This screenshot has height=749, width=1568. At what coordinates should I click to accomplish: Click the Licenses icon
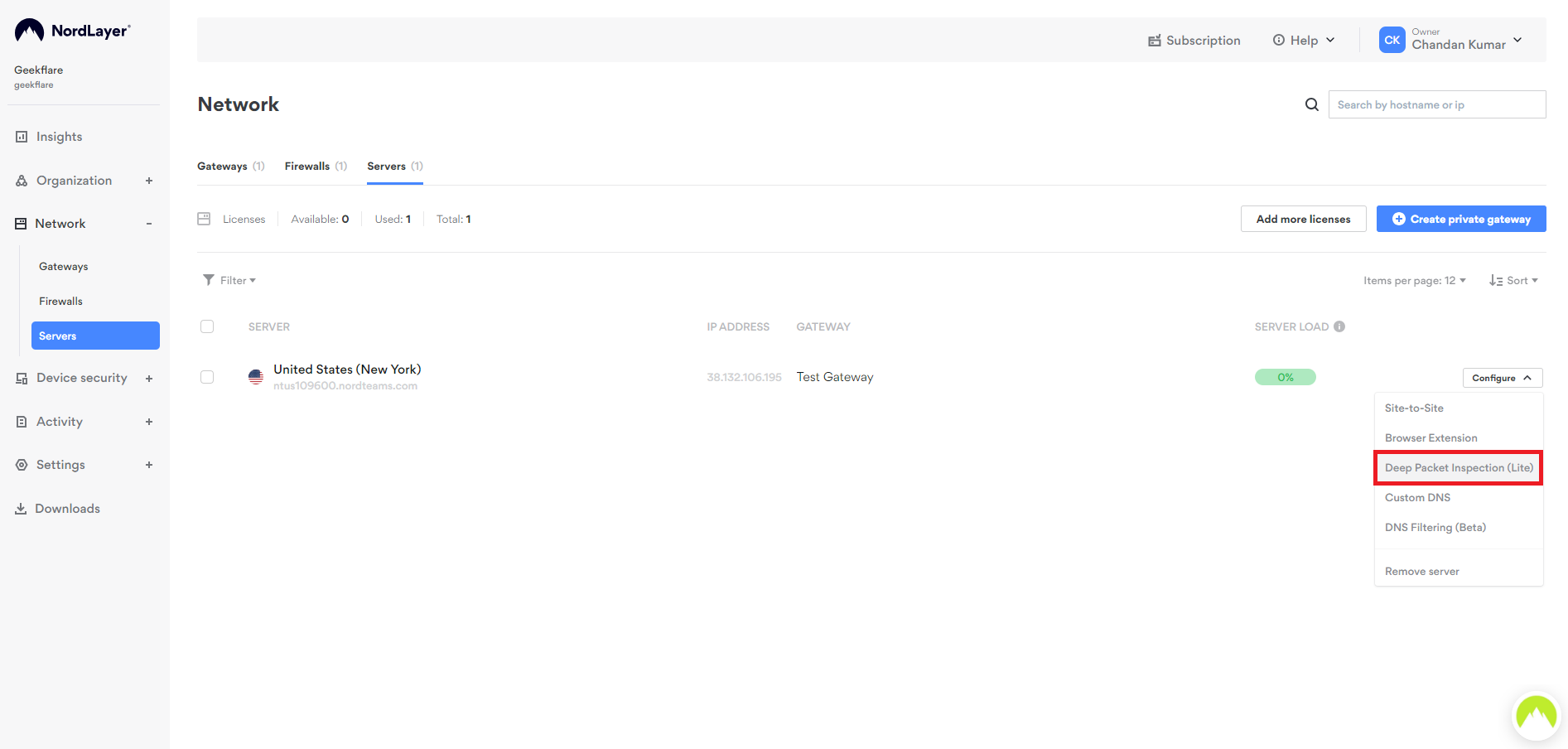click(x=204, y=219)
